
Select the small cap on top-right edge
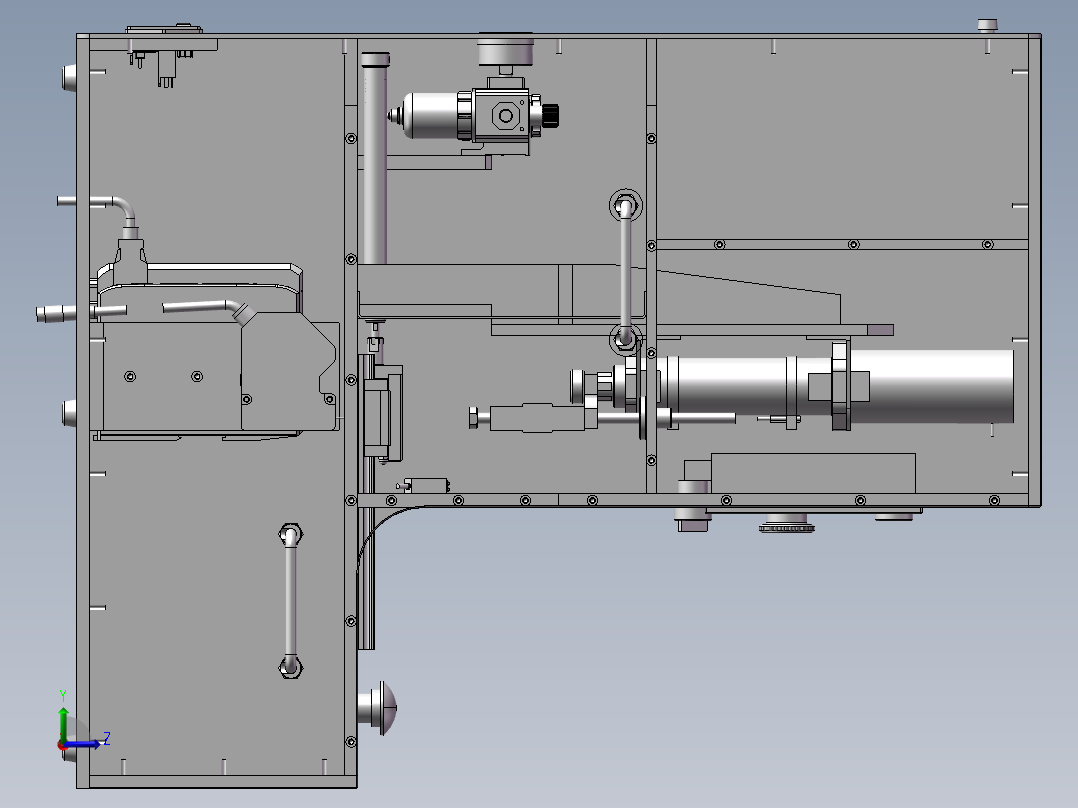987,25
